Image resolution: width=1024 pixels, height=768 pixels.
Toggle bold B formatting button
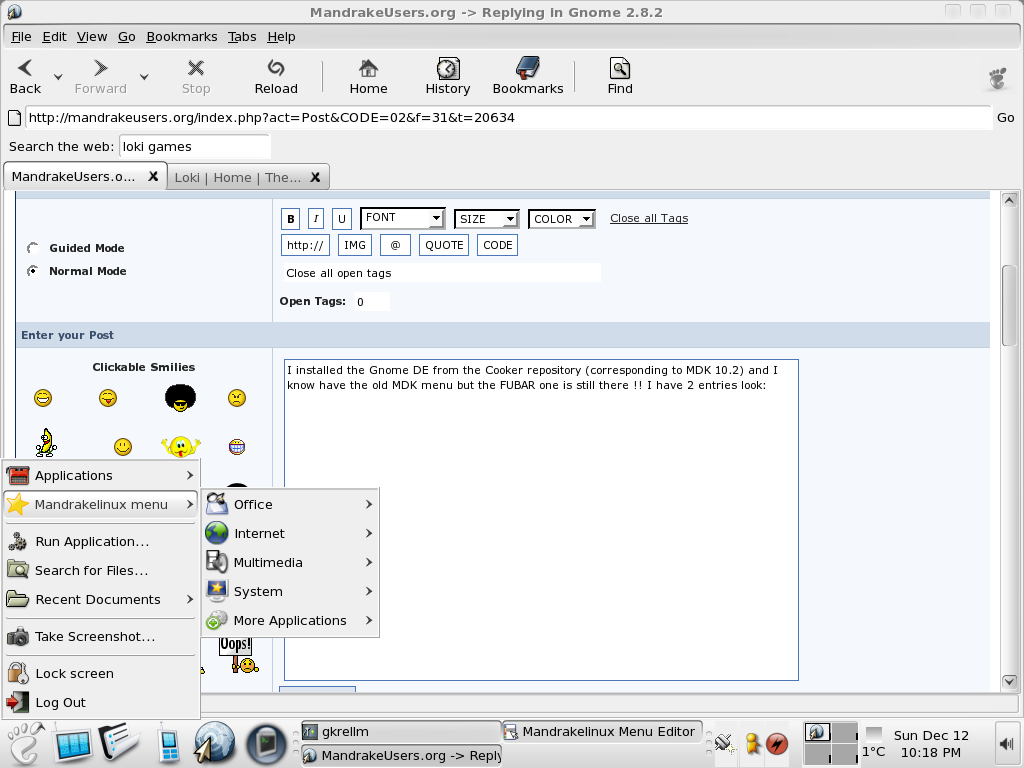click(291, 219)
